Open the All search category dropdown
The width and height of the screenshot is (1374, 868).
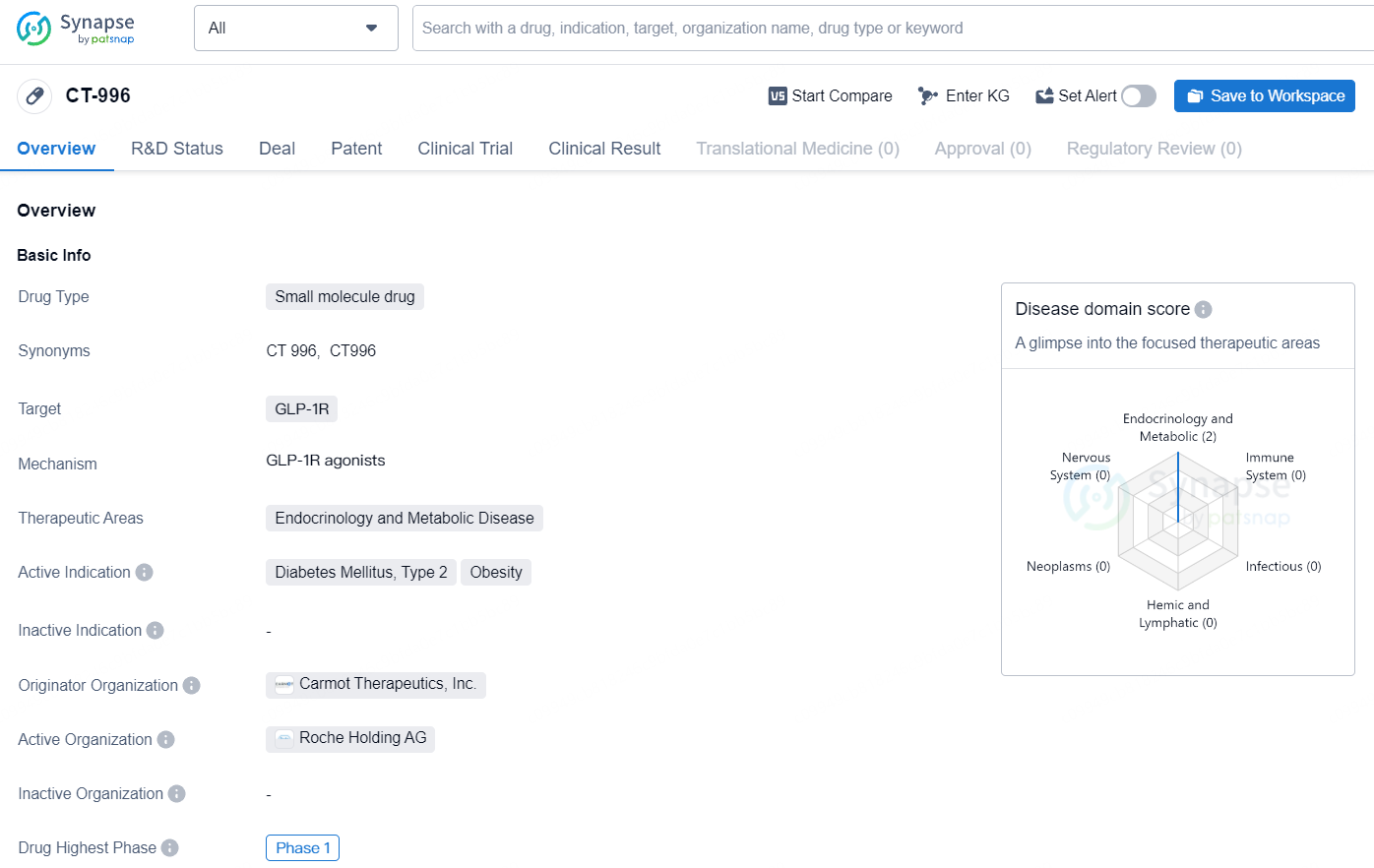pyautogui.click(x=296, y=28)
